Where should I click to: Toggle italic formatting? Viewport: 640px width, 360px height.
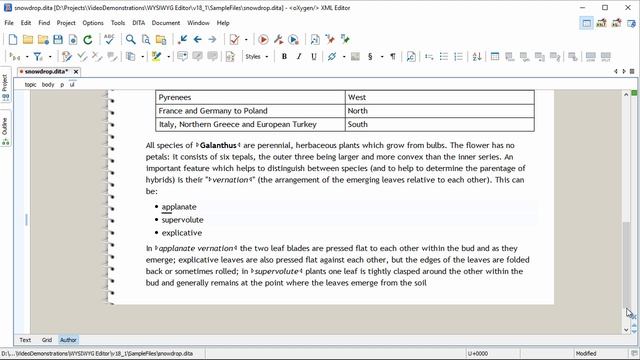click(299, 57)
